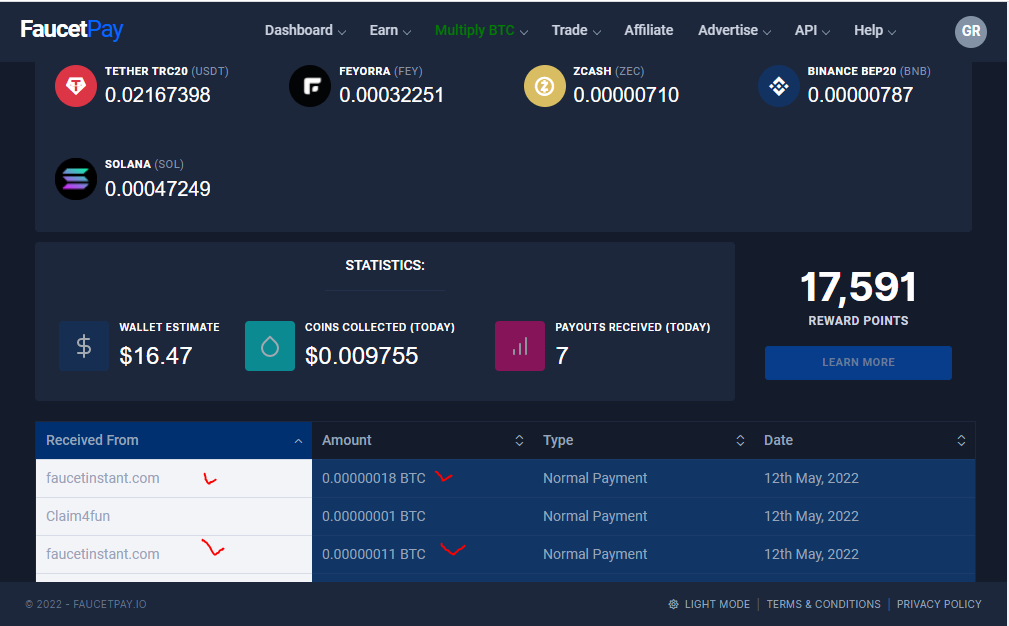The width and height of the screenshot is (1009, 626).
Task: Open Privacy Policy link
Action: 939,604
